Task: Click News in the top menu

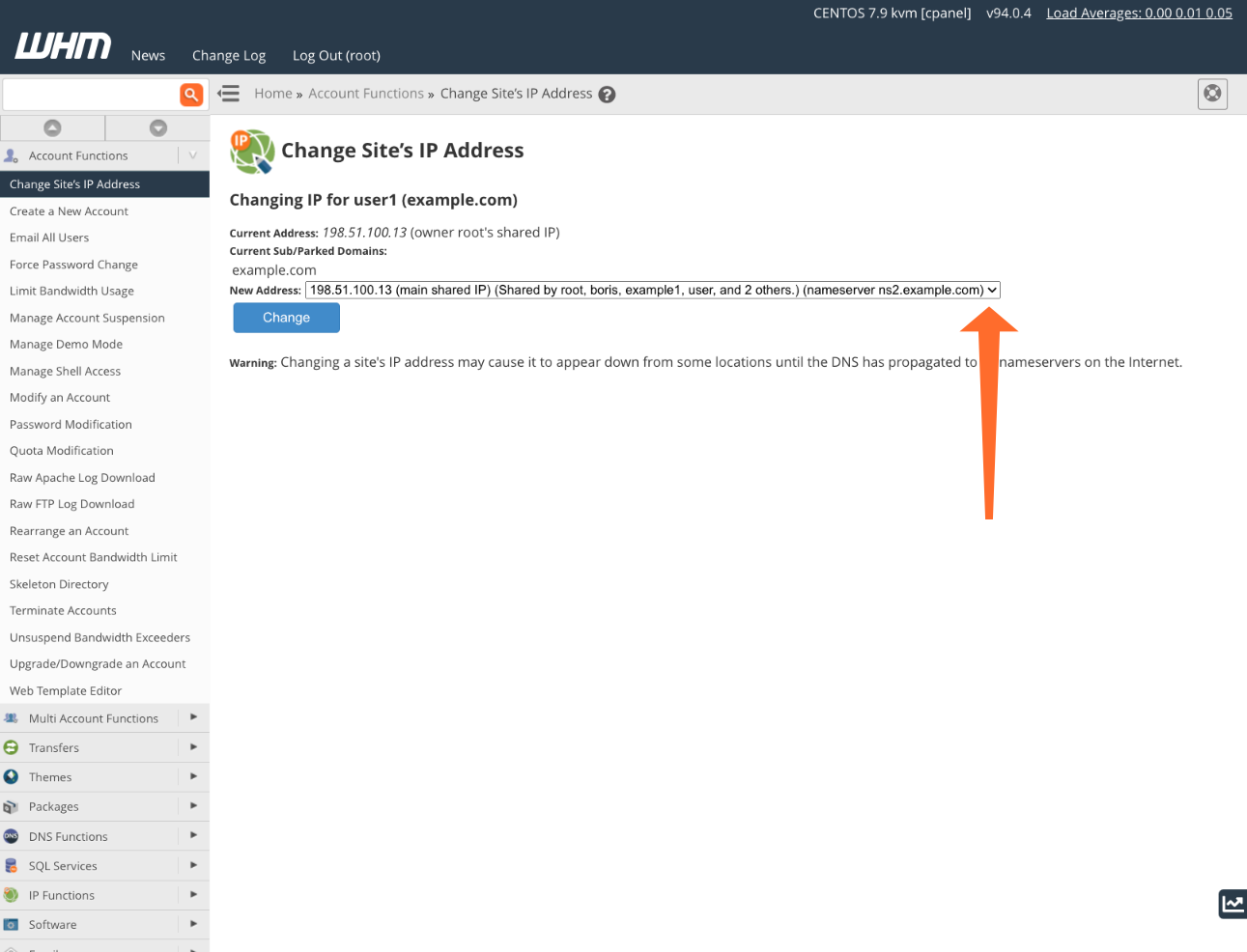Action: pos(148,56)
